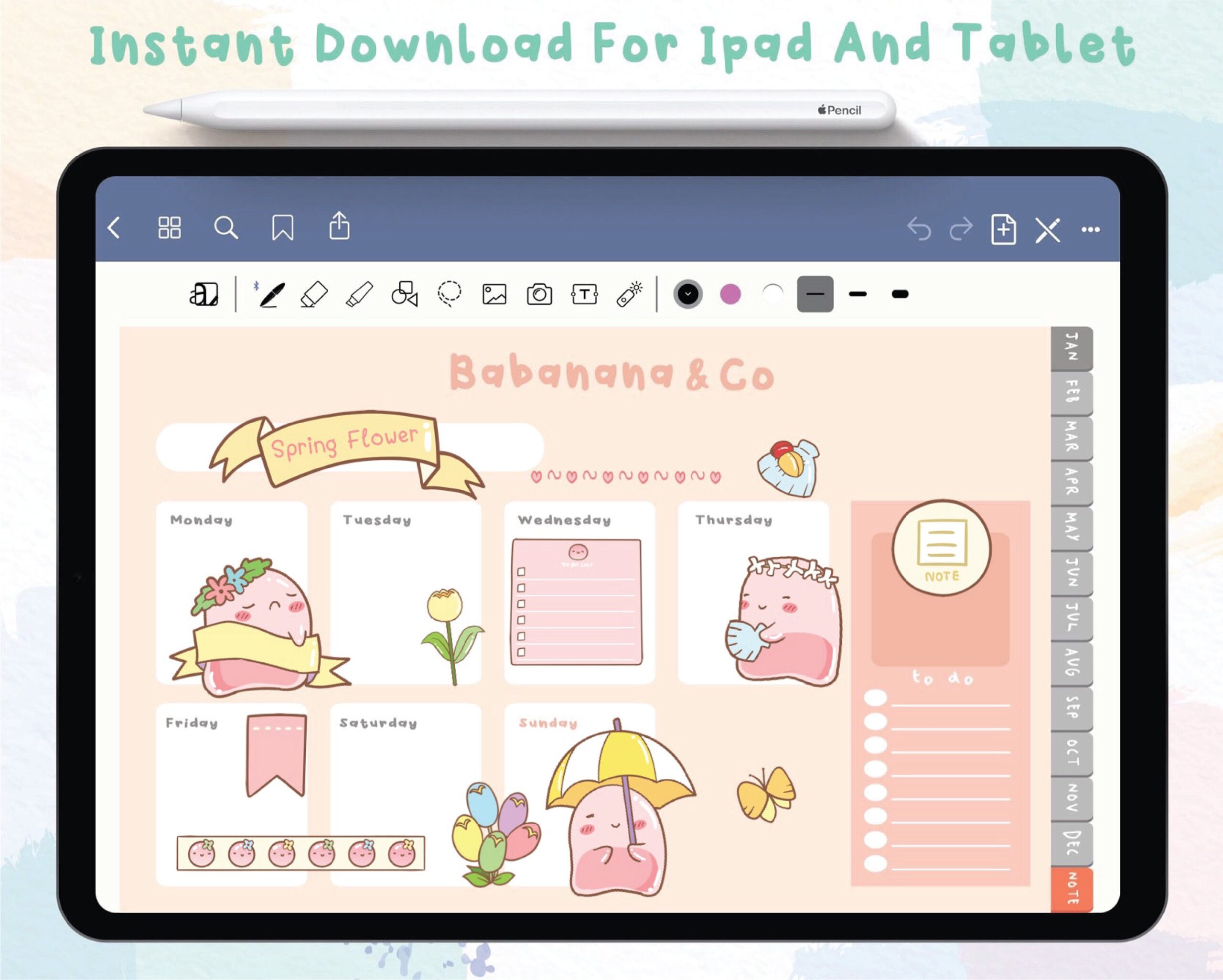
Task: Select the pink bookmark ribbon sticker
Action: tap(276, 756)
